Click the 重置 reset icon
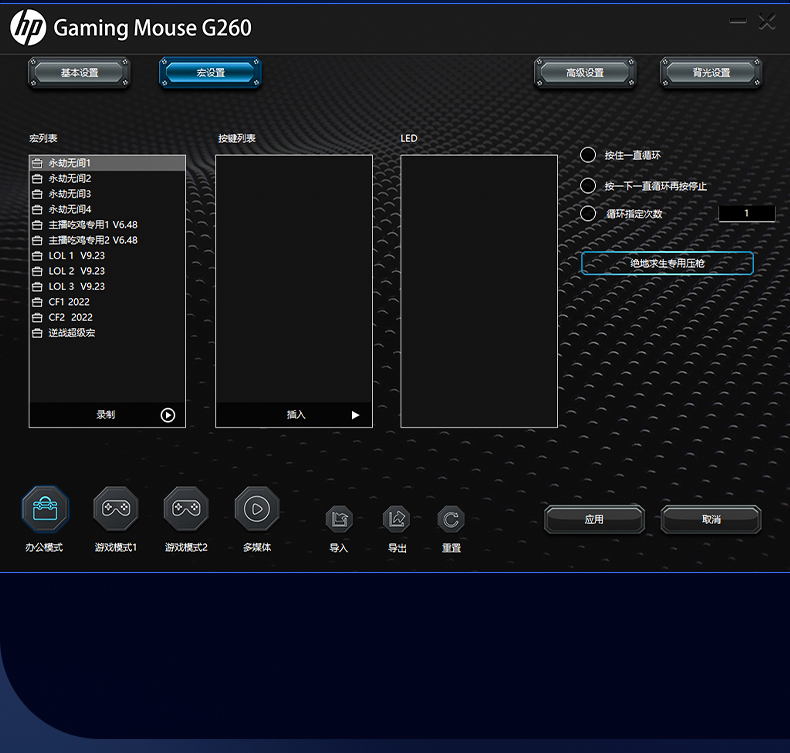790x753 pixels. coord(451,519)
